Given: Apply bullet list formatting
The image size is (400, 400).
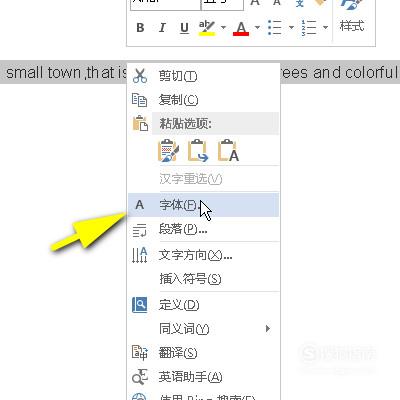Looking at the screenshot, I should point(275,27).
